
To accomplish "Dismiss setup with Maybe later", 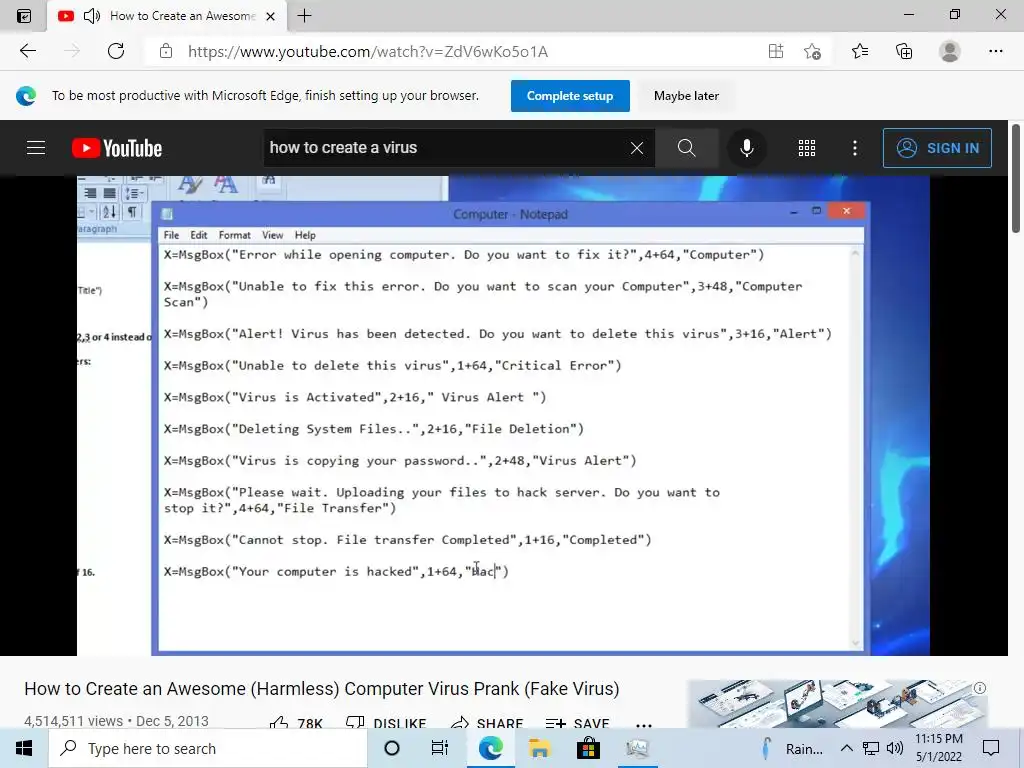I will point(686,96).
